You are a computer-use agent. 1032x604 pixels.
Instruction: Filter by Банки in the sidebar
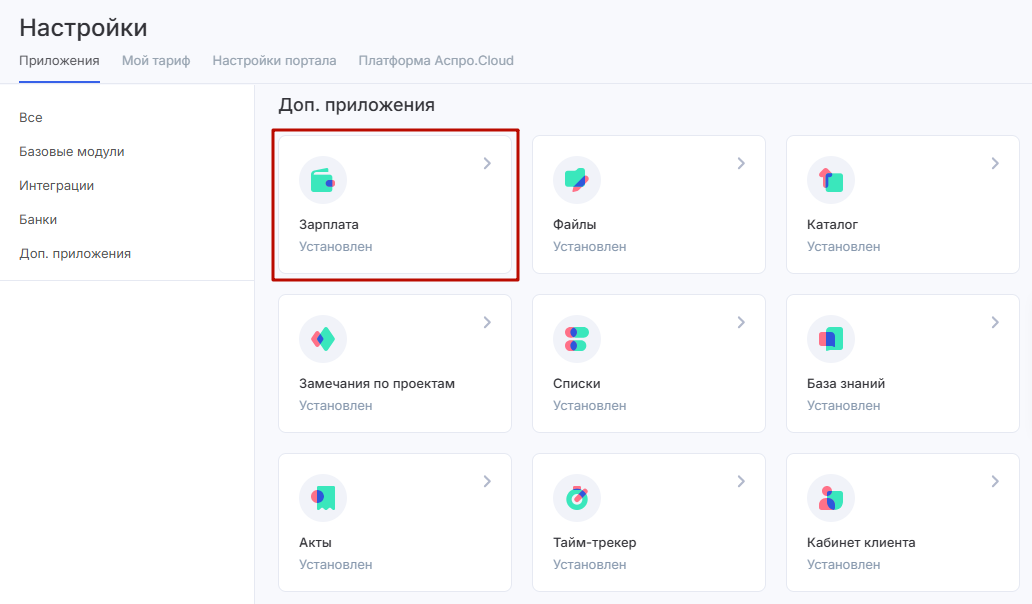coord(38,220)
